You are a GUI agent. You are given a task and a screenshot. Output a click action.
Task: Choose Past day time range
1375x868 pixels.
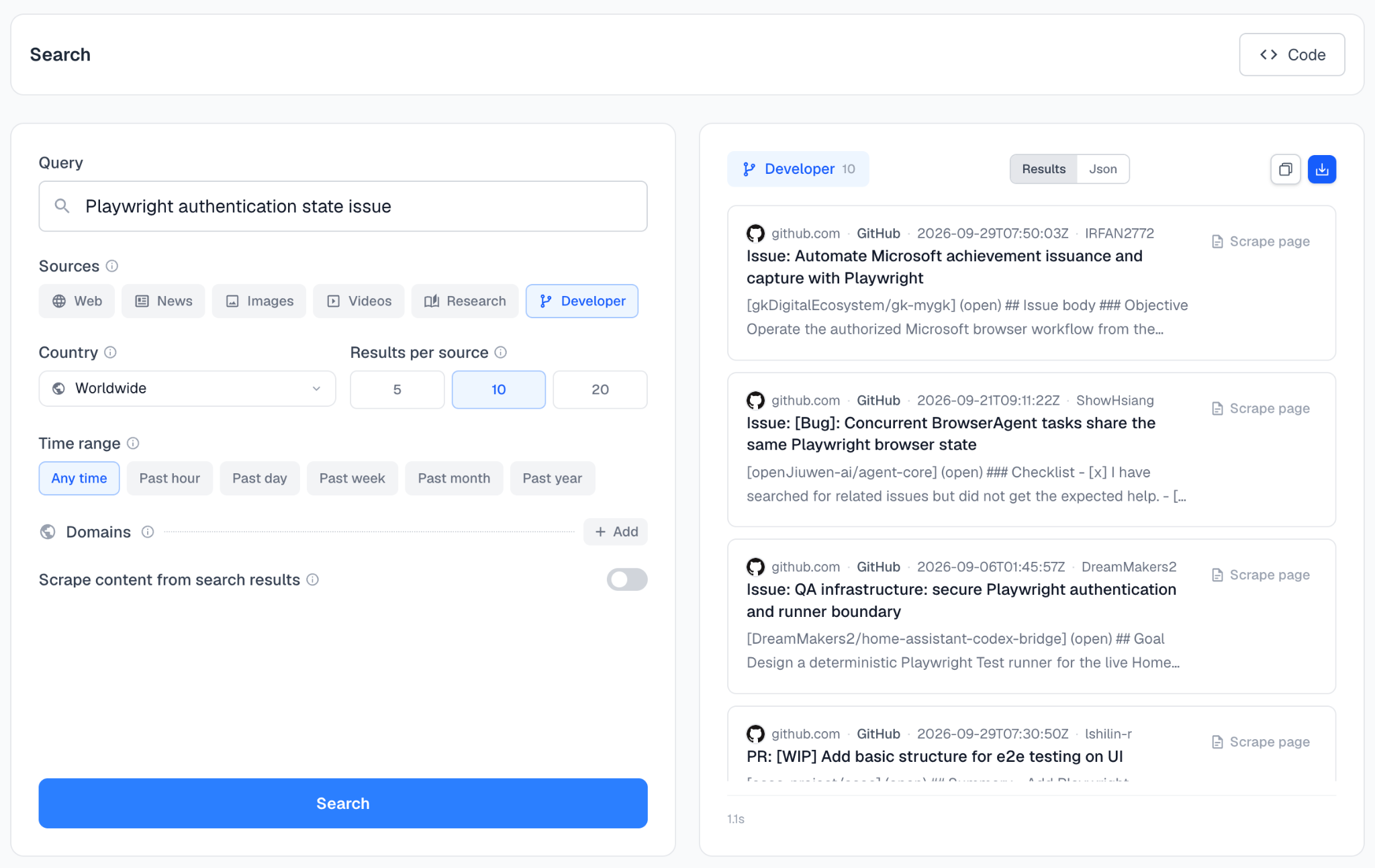(260, 478)
